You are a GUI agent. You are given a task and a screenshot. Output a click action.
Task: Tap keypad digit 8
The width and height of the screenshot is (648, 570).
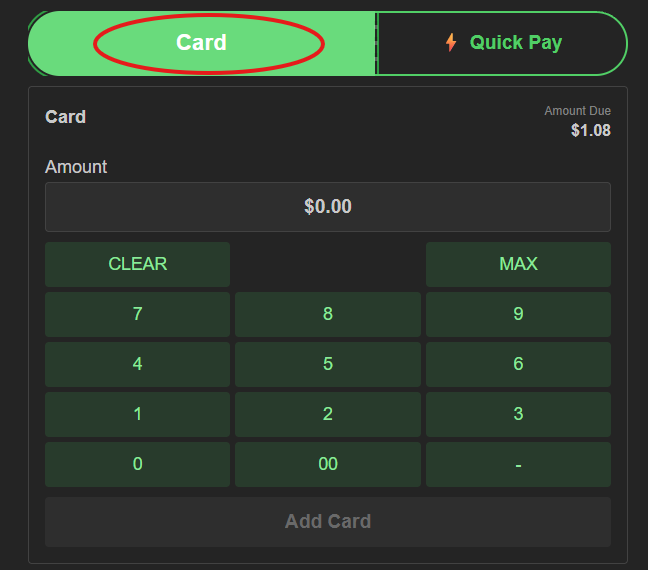pos(328,314)
